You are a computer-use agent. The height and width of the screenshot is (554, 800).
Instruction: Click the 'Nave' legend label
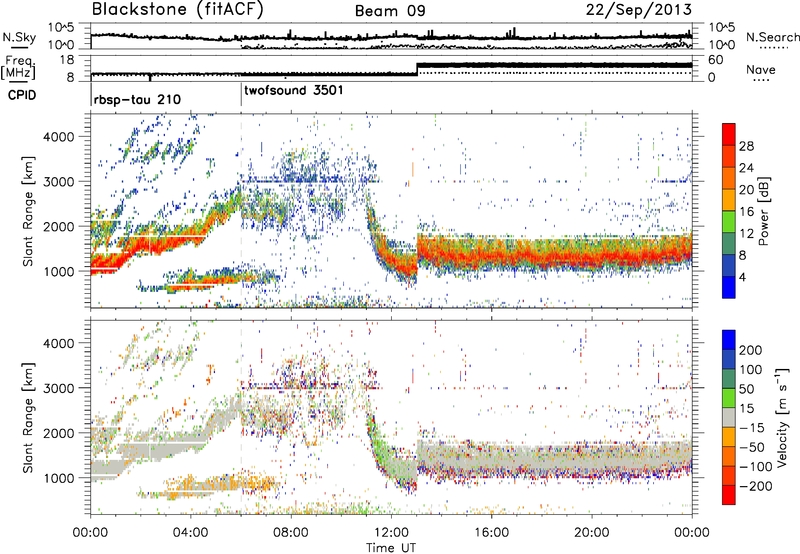761,69
